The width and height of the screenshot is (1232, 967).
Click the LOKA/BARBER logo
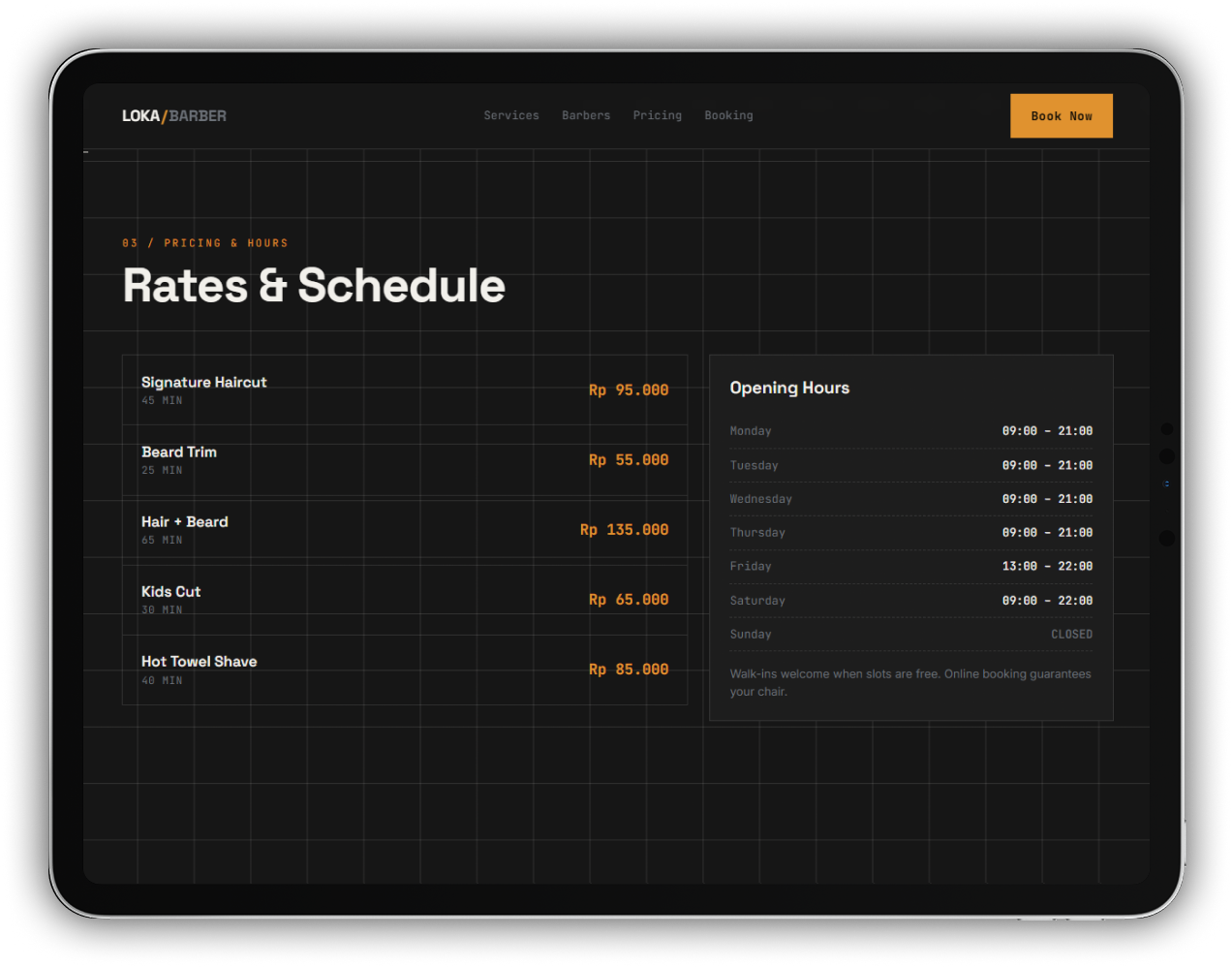[174, 116]
